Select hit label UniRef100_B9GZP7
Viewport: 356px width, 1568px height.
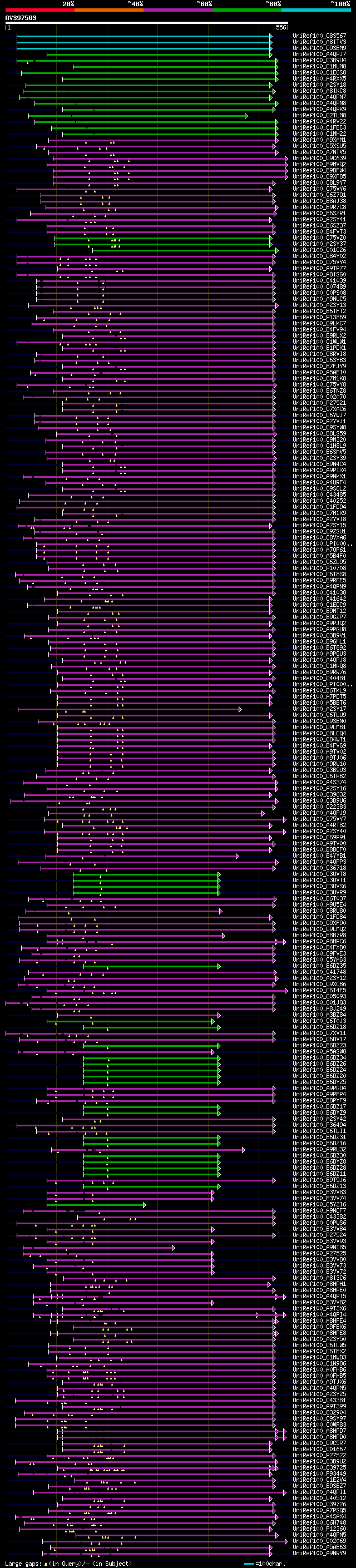click(x=319, y=617)
